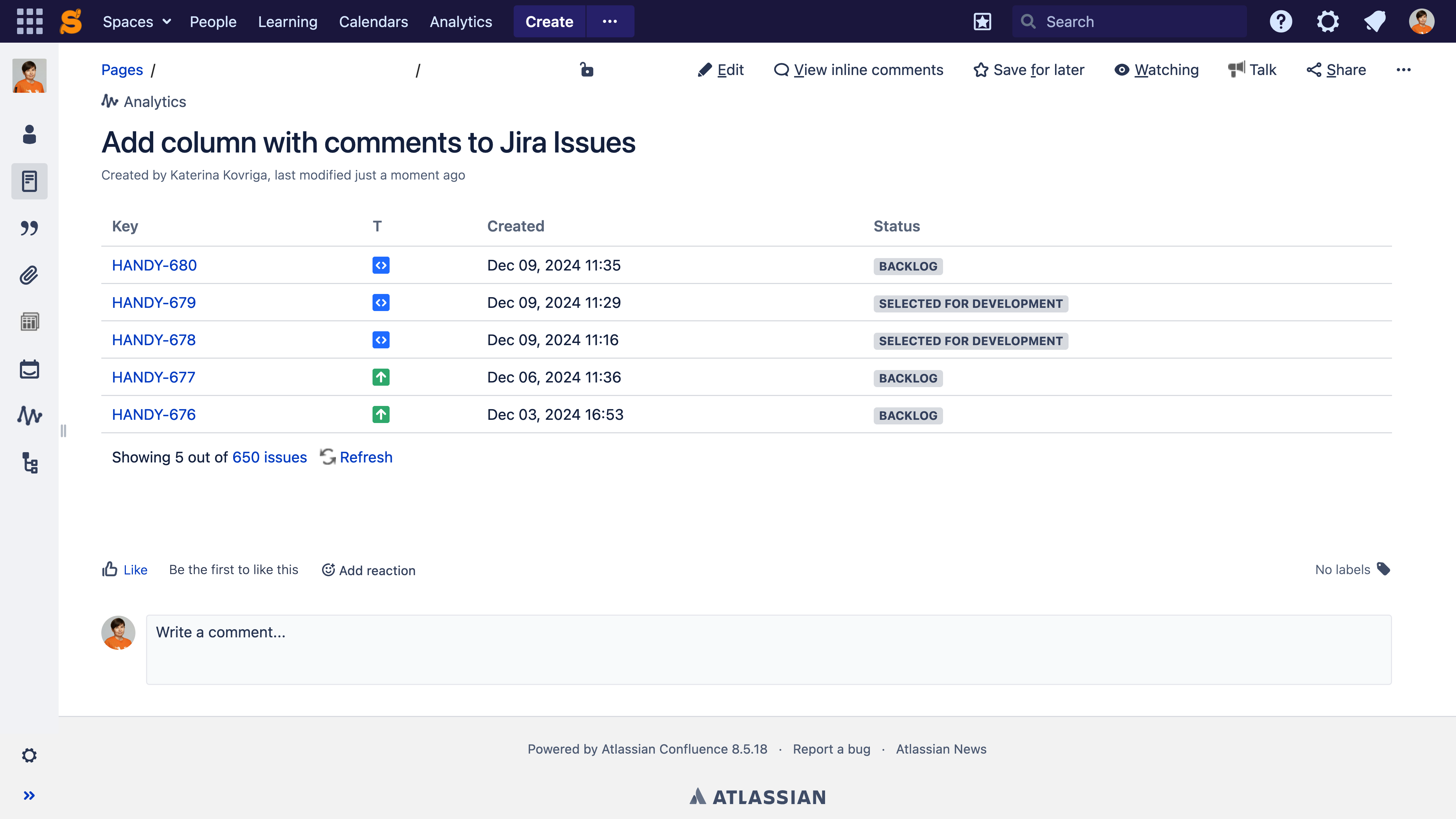Sort by the Key column header
The width and height of the screenshot is (1456, 819).
pyautogui.click(x=125, y=226)
